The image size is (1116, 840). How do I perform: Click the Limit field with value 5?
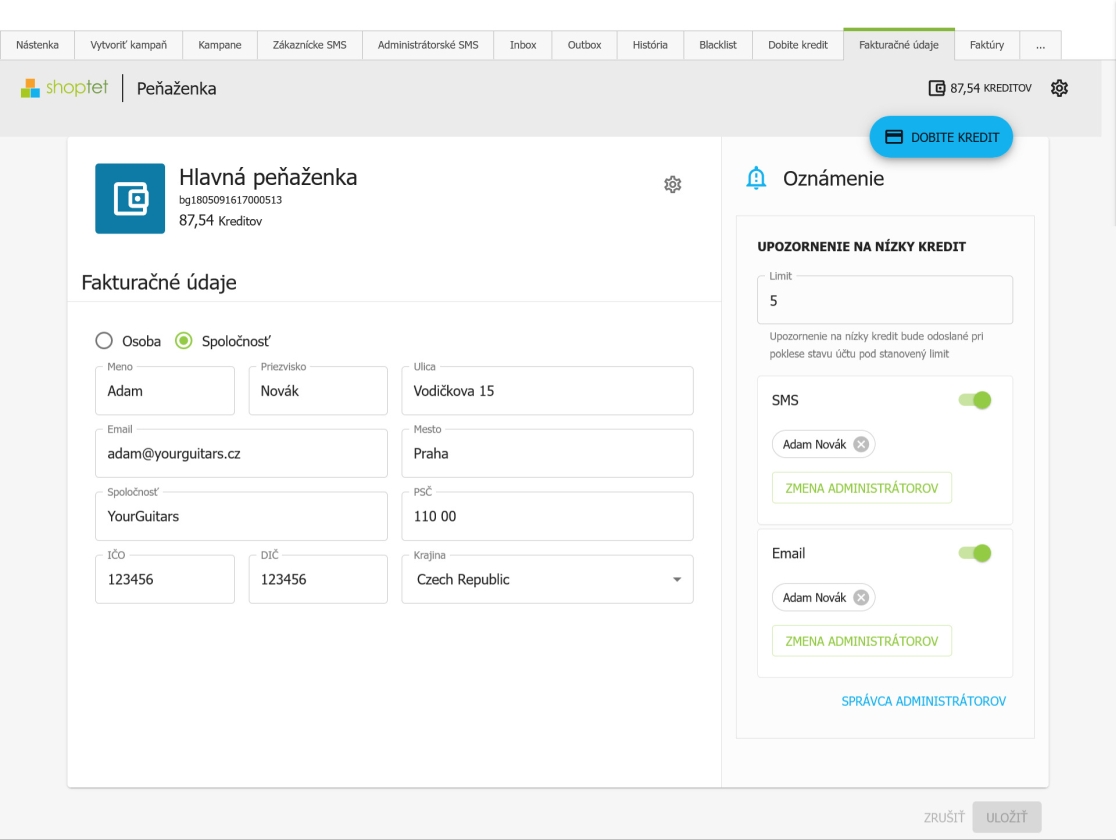[x=885, y=300]
